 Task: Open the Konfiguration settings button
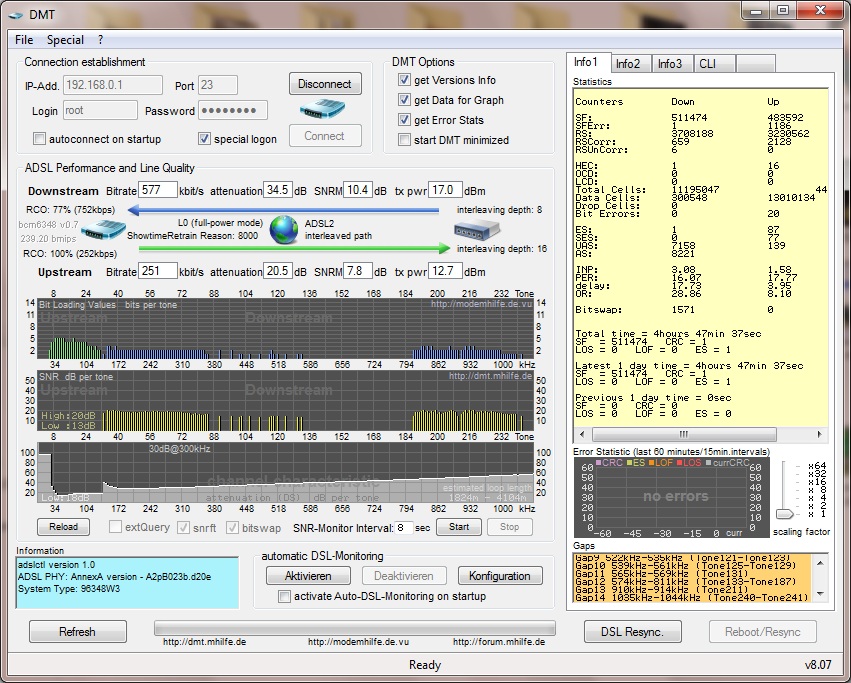tap(500, 576)
